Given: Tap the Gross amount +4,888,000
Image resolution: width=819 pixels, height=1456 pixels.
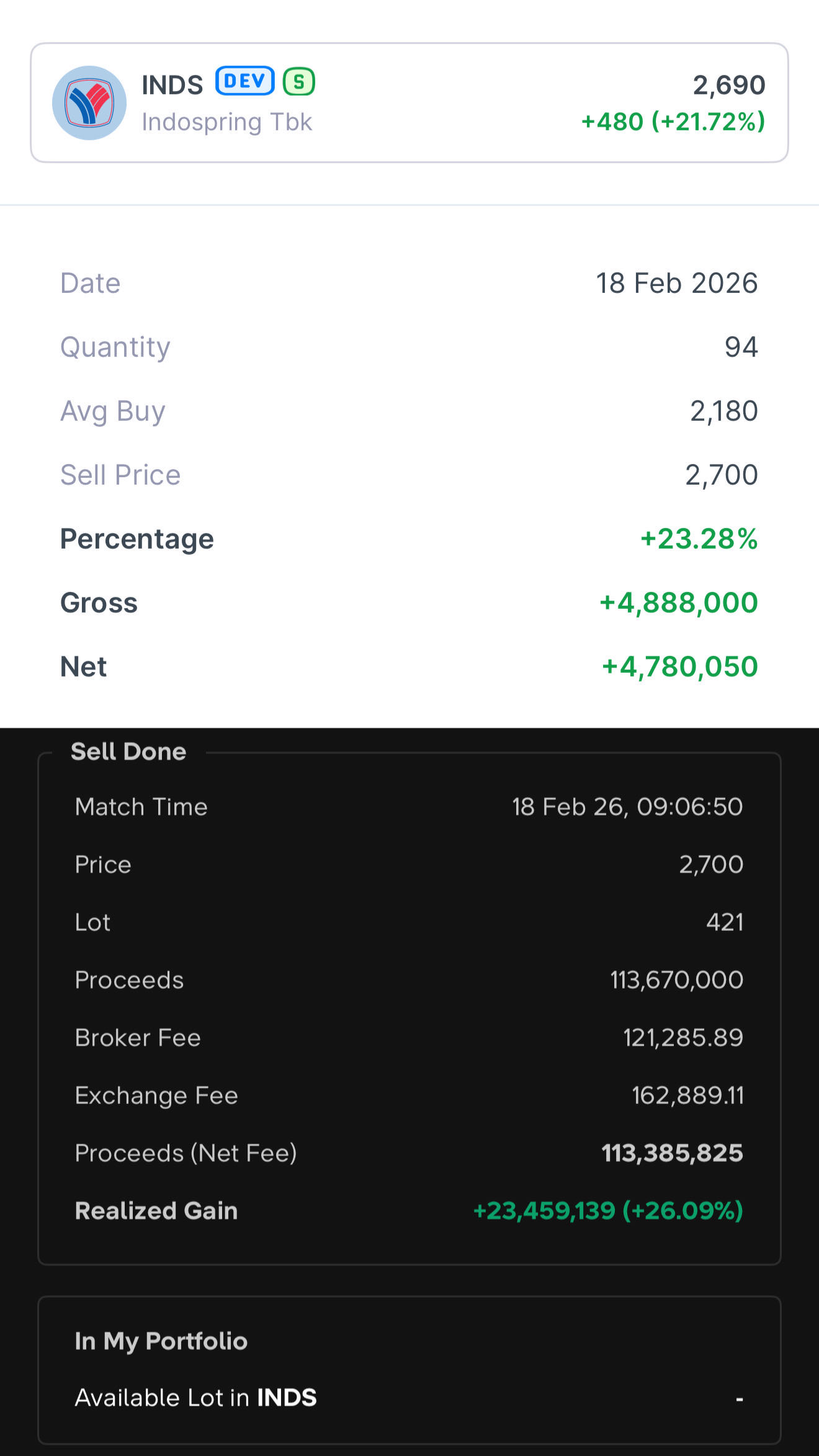Looking at the screenshot, I should 678,603.
